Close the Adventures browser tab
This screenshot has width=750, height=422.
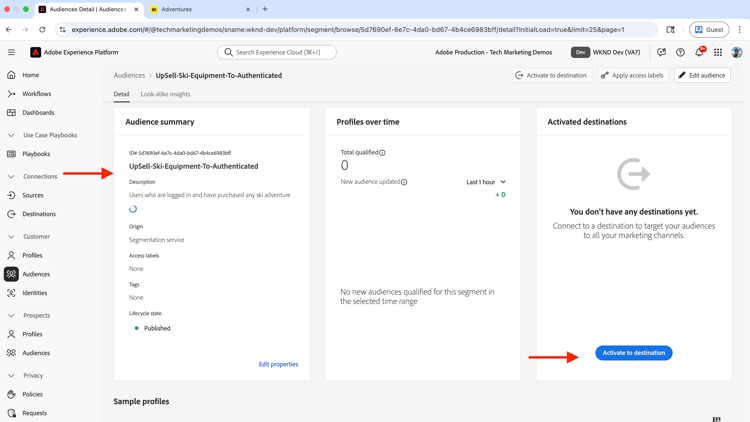248,9
